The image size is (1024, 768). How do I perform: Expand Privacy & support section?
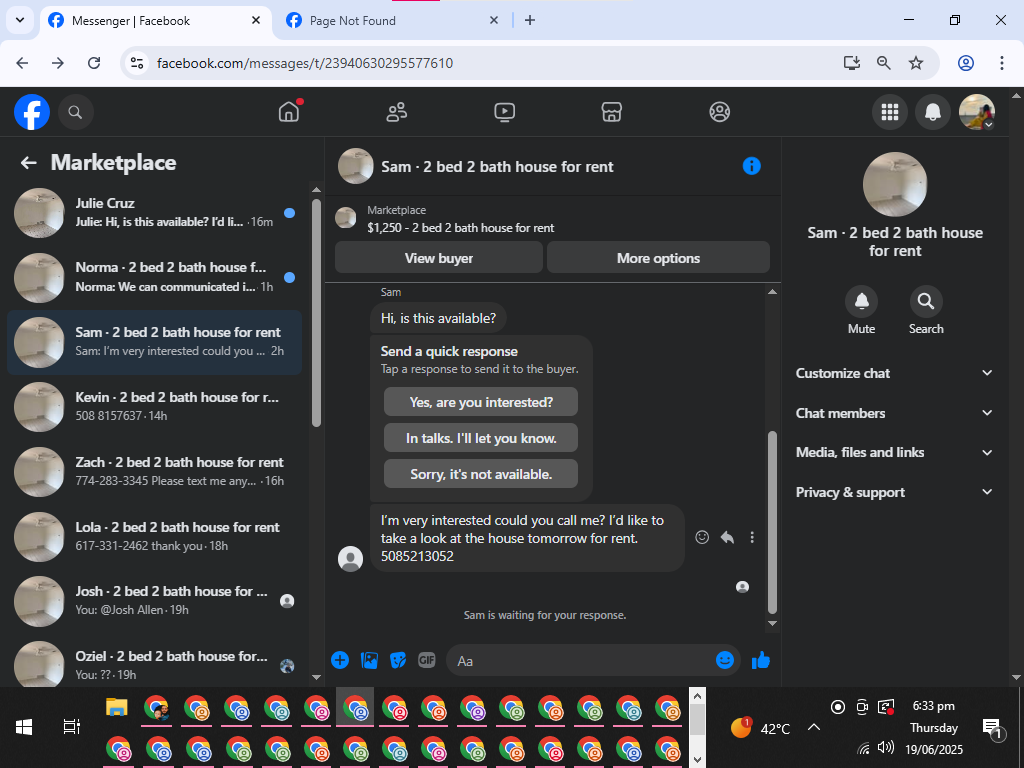point(894,492)
